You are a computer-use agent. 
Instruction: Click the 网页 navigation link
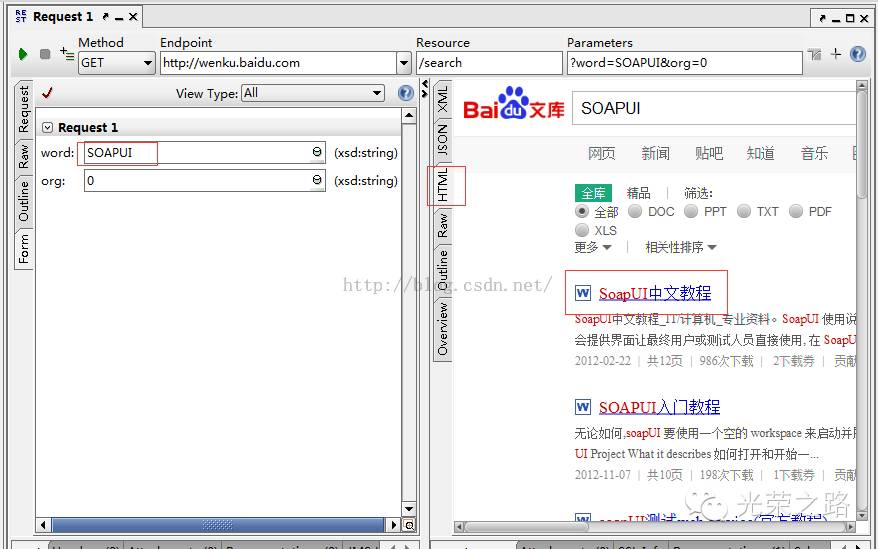pos(601,153)
